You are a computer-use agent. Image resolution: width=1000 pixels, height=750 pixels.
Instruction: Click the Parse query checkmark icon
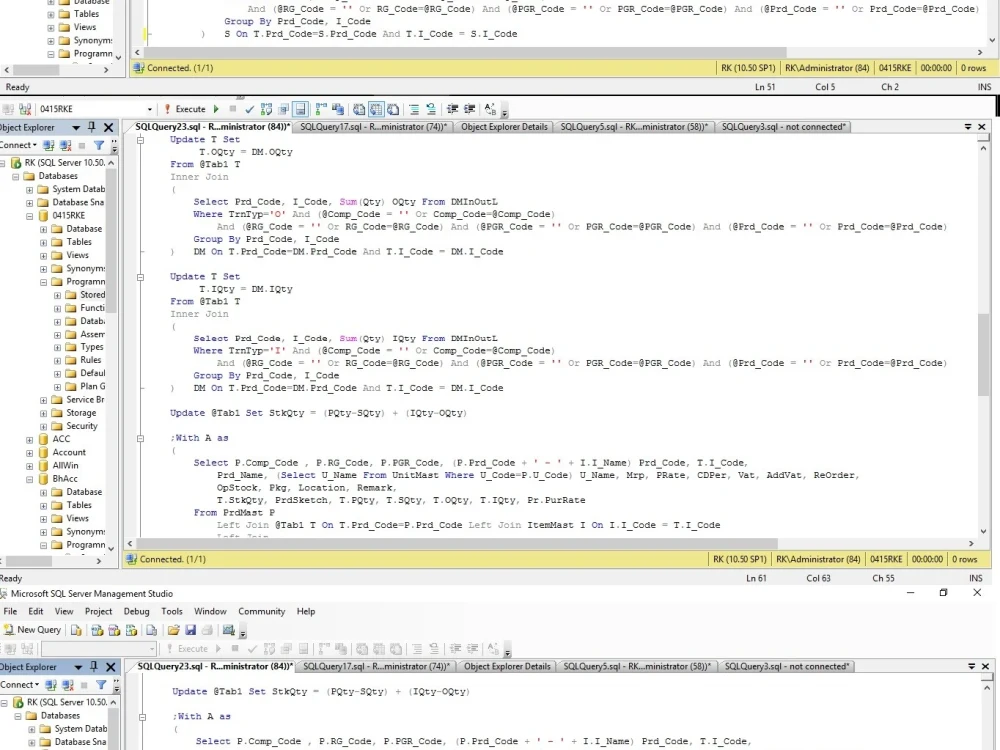point(249,108)
